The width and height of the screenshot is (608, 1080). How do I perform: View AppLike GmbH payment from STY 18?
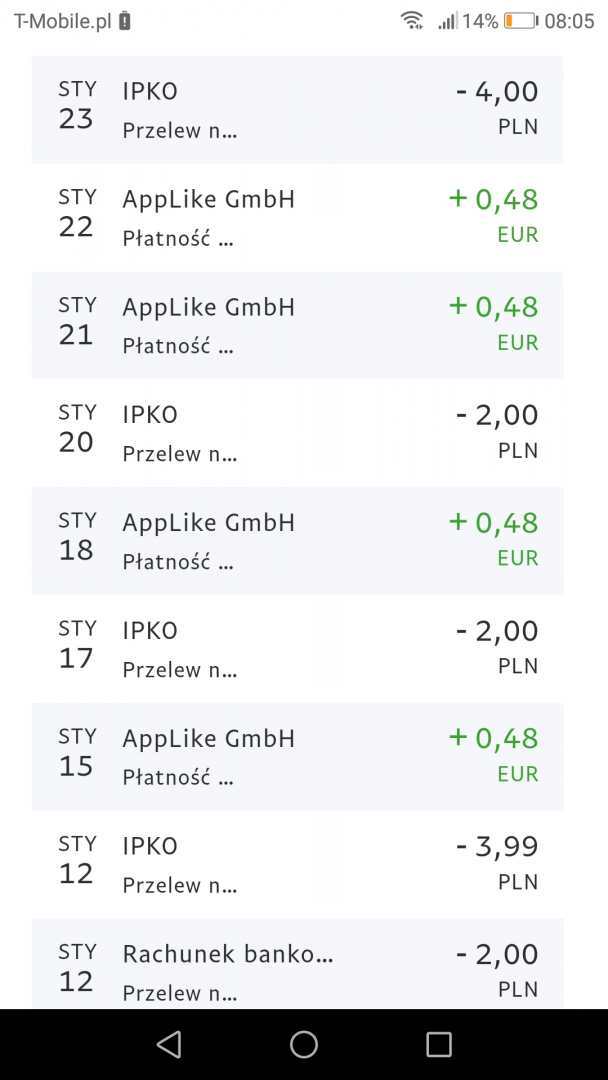click(x=297, y=541)
